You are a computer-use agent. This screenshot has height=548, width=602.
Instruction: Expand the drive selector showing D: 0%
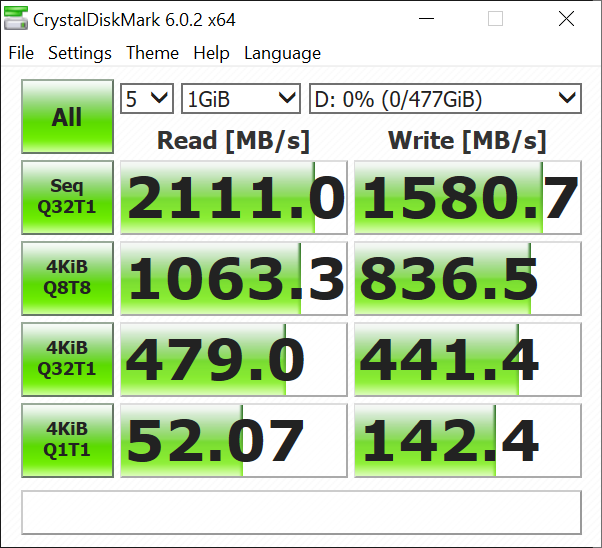pos(445,99)
